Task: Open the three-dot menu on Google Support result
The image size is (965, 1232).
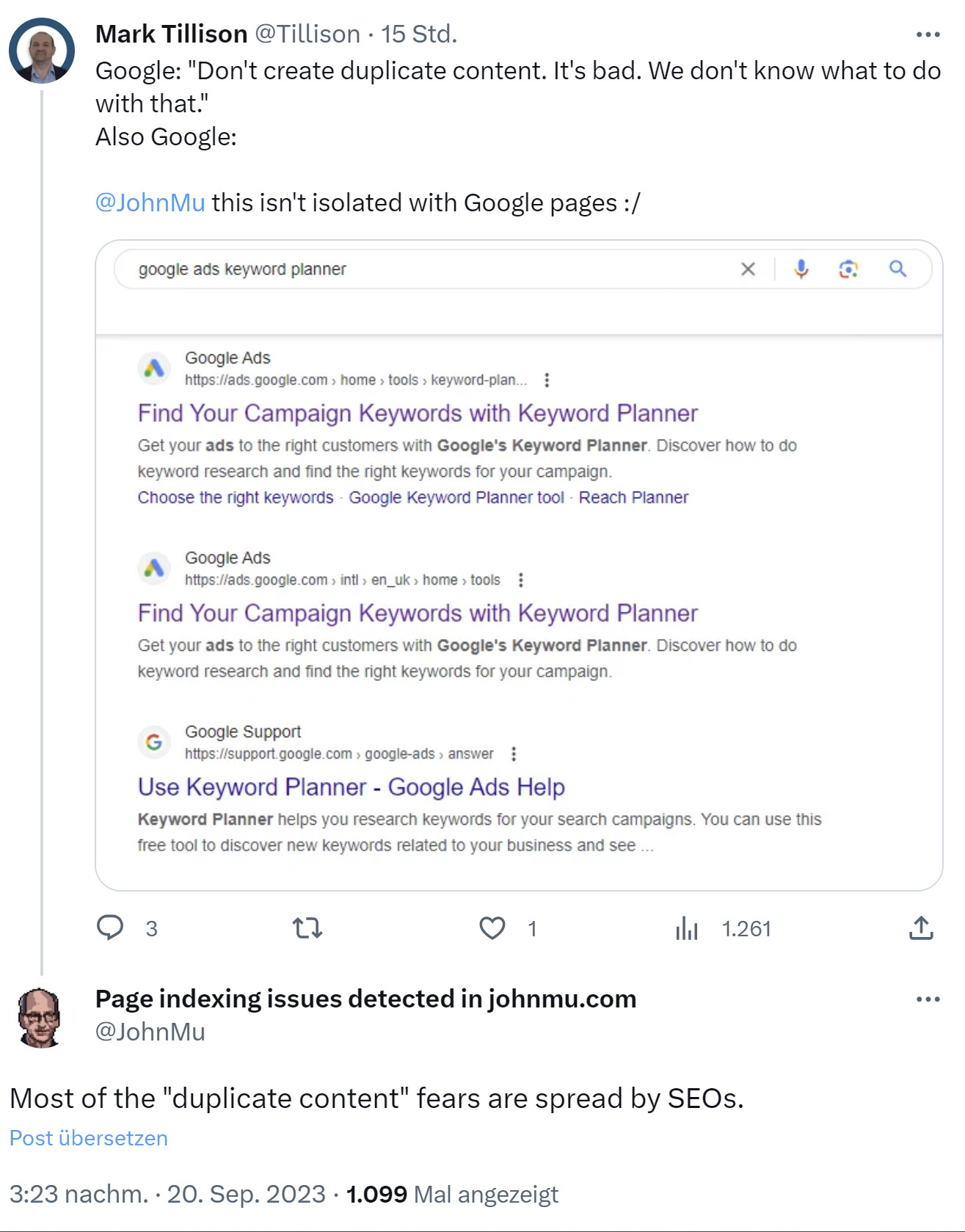Action: (x=514, y=754)
